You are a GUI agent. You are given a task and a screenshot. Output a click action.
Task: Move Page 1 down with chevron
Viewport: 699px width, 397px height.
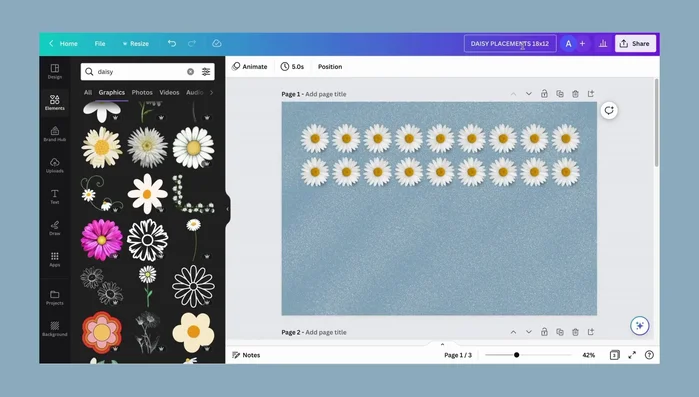529,94
